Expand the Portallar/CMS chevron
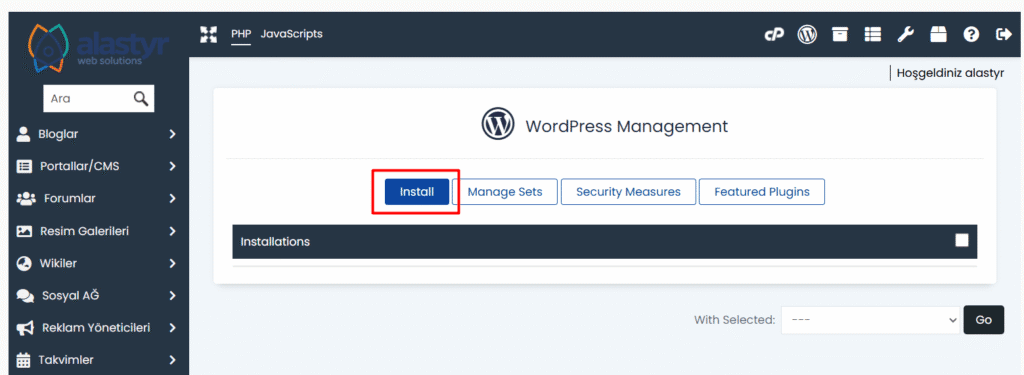Viewport: 1024px width, 375px height. point(172,166)
